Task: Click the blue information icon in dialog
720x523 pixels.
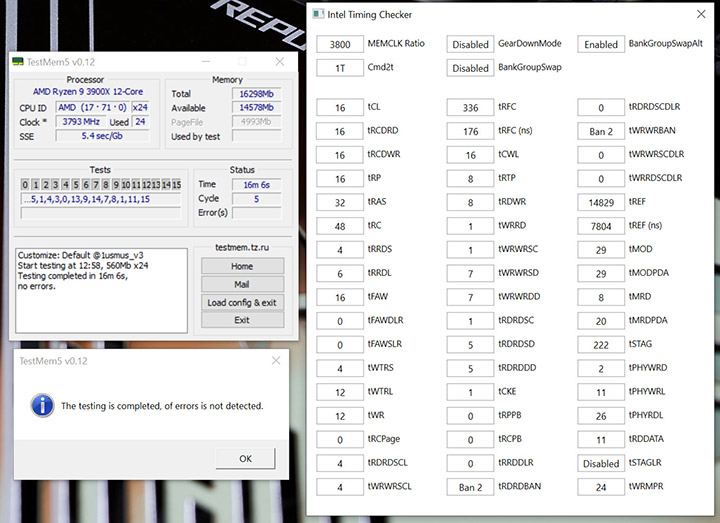Action: tap(42, 405)
